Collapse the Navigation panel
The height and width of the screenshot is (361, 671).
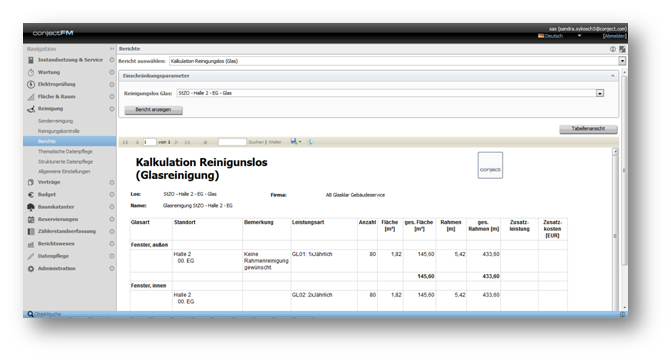click(x=112, y=49)
